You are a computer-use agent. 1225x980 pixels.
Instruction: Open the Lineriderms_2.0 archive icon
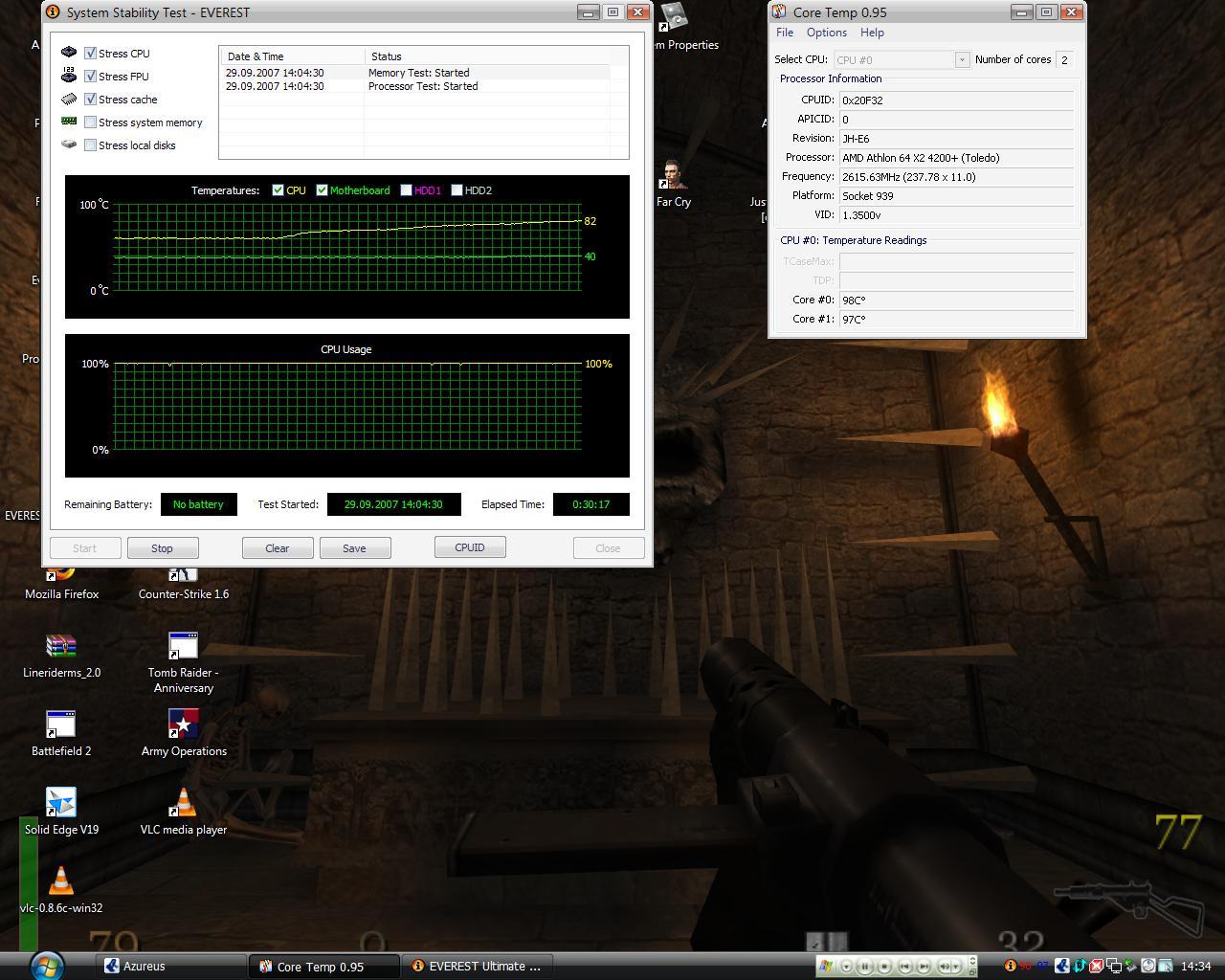tap(61, 656)
